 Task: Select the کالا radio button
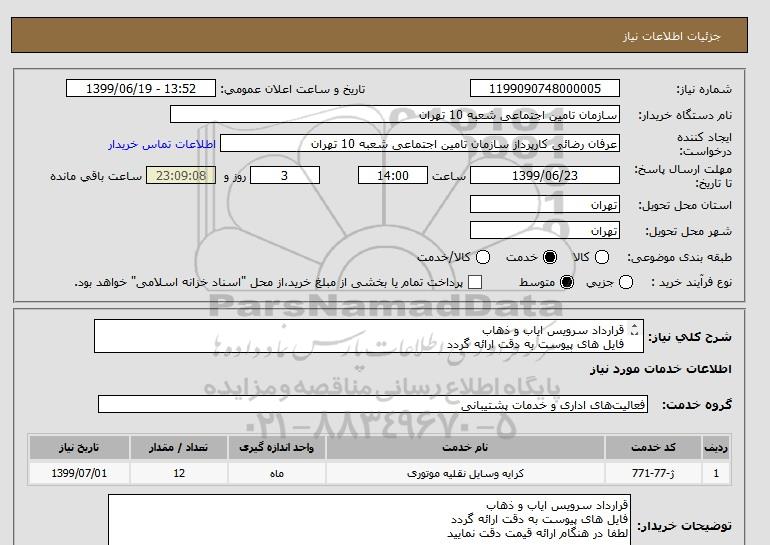[x=602, y=257]
